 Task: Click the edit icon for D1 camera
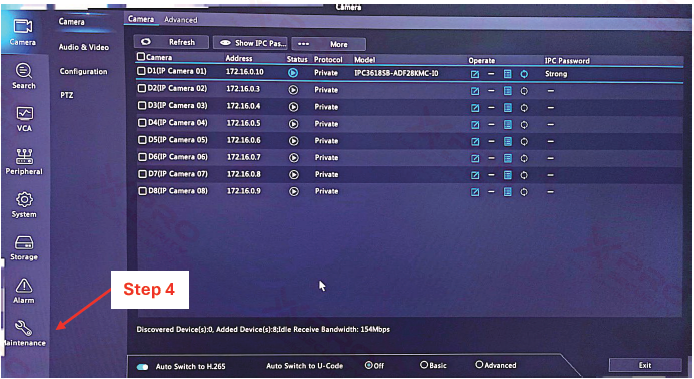coord(474,74)
